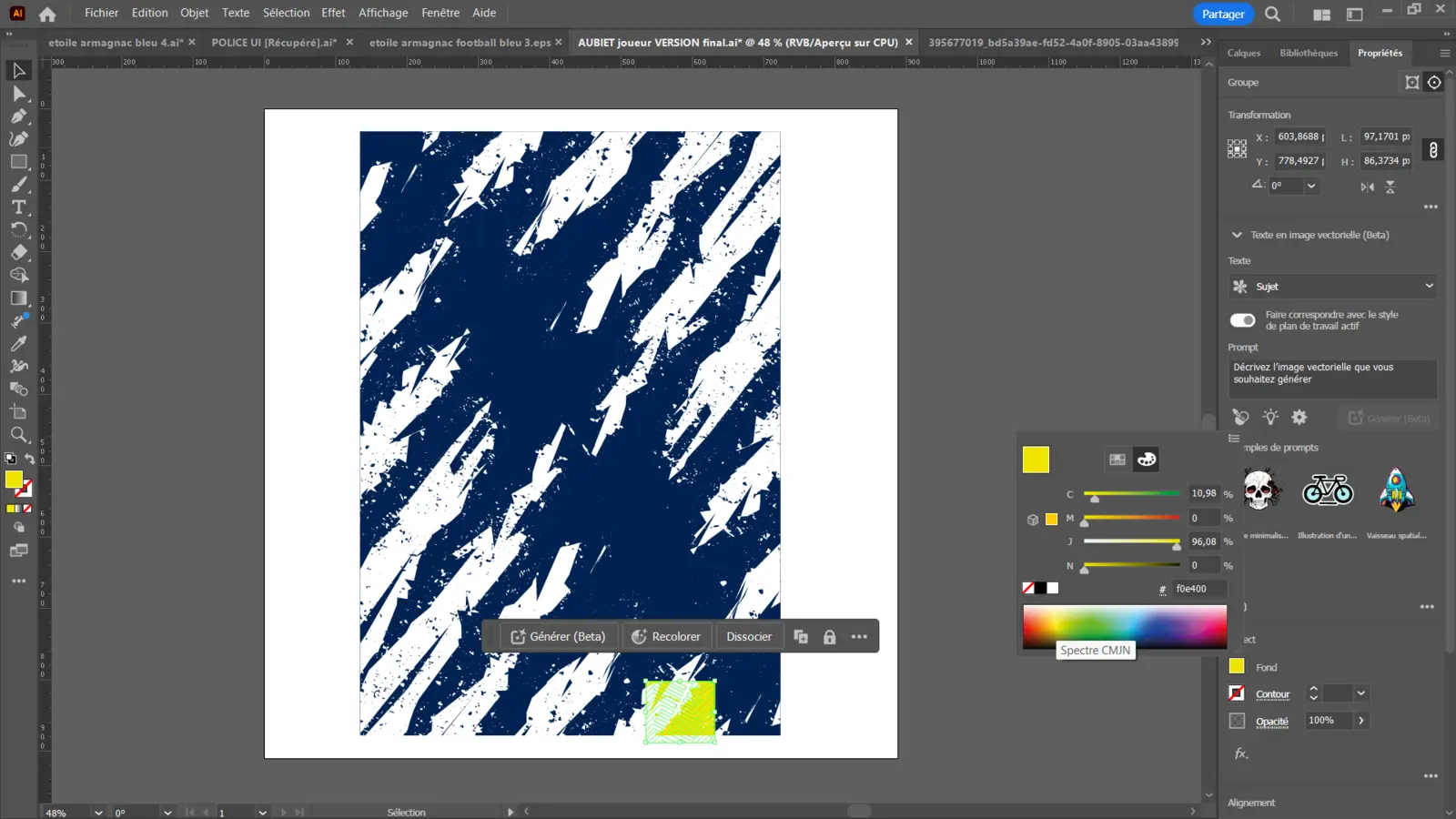1456x819 pixels.
Task: Open the zoom level dropdown
Action: [x=98, y=813]
